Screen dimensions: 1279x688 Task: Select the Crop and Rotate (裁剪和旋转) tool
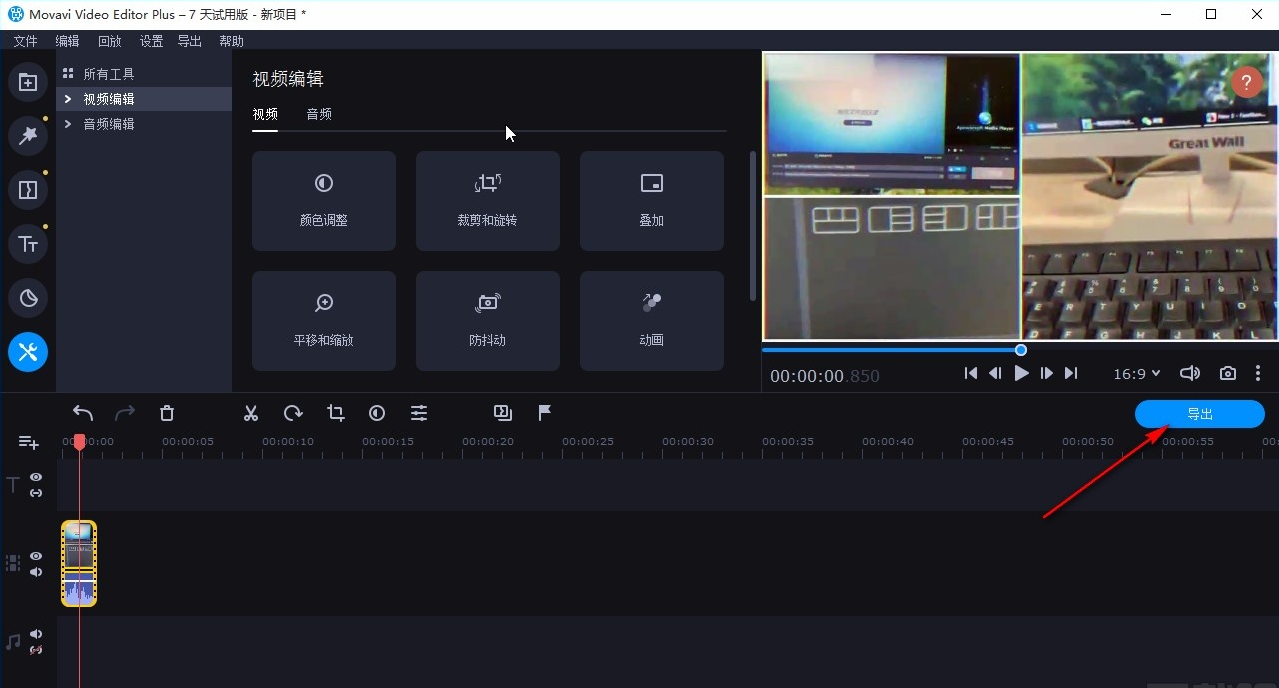488,201
